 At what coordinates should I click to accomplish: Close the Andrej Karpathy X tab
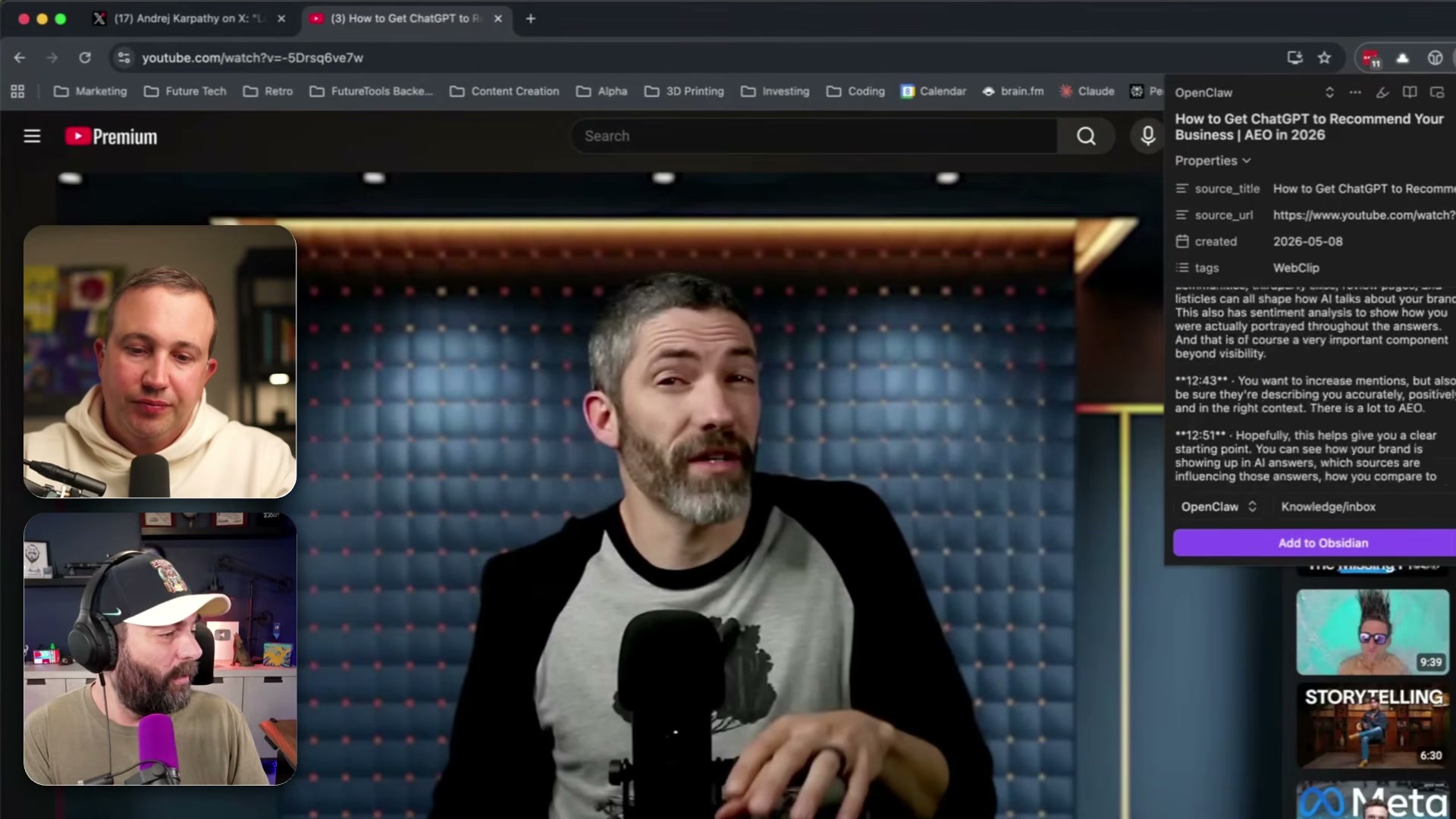[281, 18]
